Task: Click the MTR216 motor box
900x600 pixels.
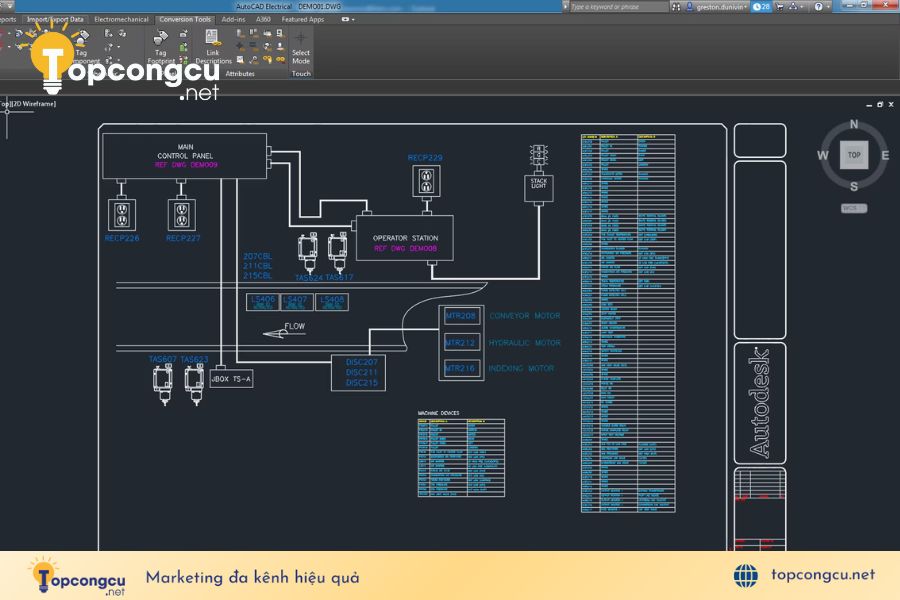Action: (x=461, y=369)
